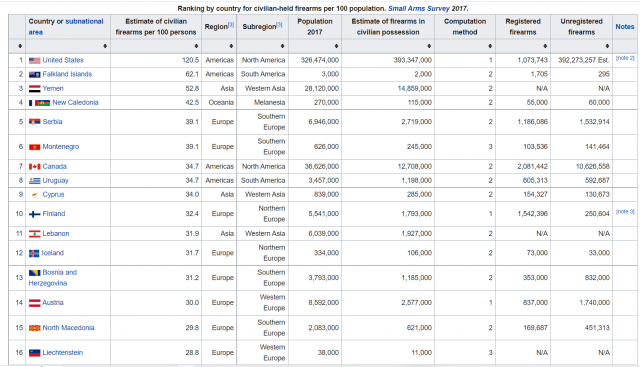Click the Austria flag icon
Image resolution: width=640 pixels, height=367 pixels.
(x=34, y=303)
